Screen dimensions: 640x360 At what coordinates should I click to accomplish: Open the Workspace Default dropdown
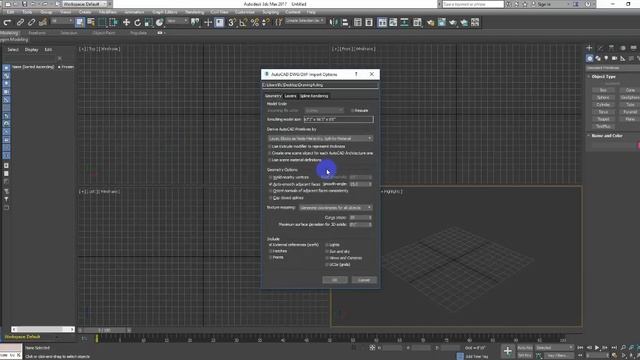point(84,4)
